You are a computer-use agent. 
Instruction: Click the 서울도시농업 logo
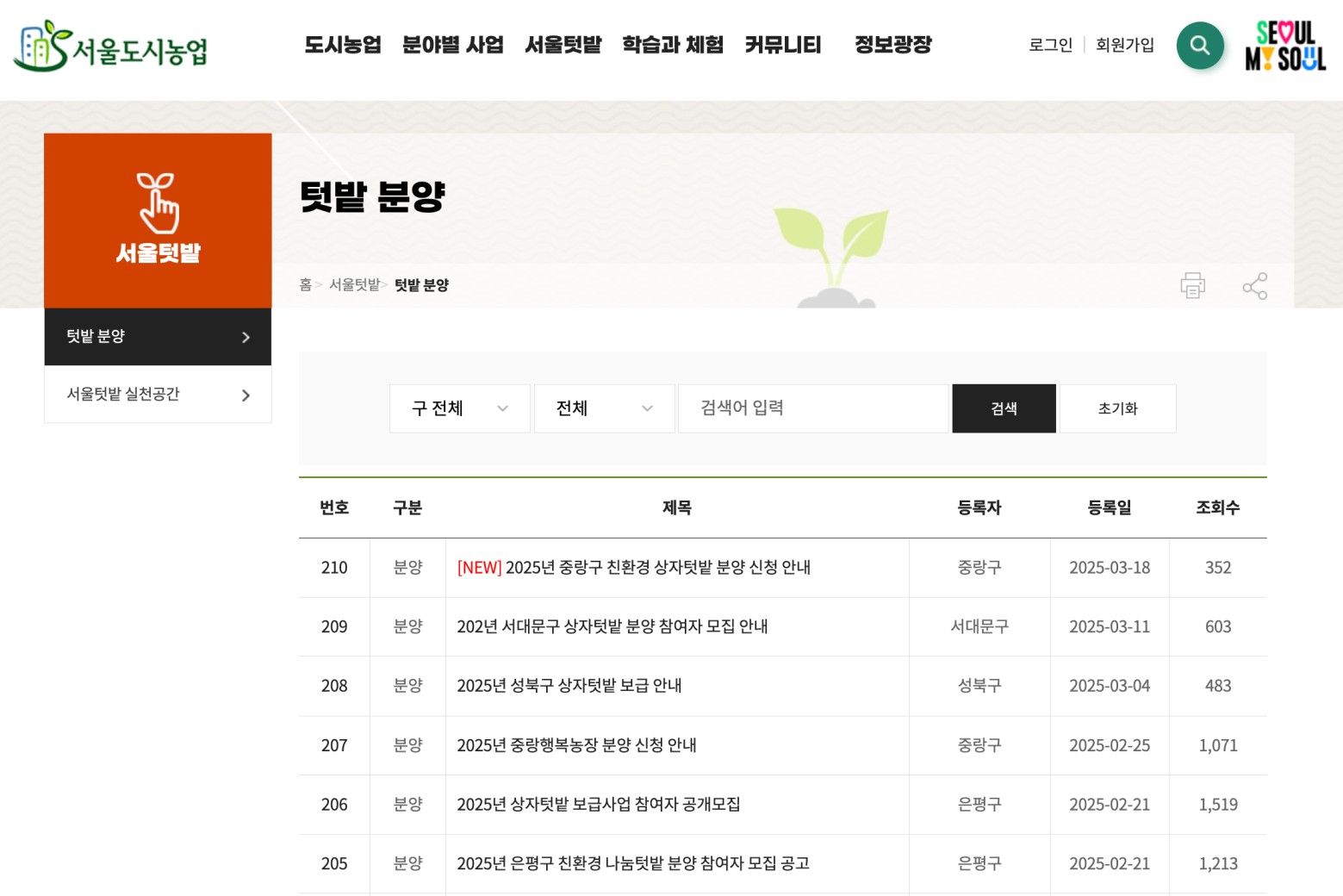pos(110,46)
